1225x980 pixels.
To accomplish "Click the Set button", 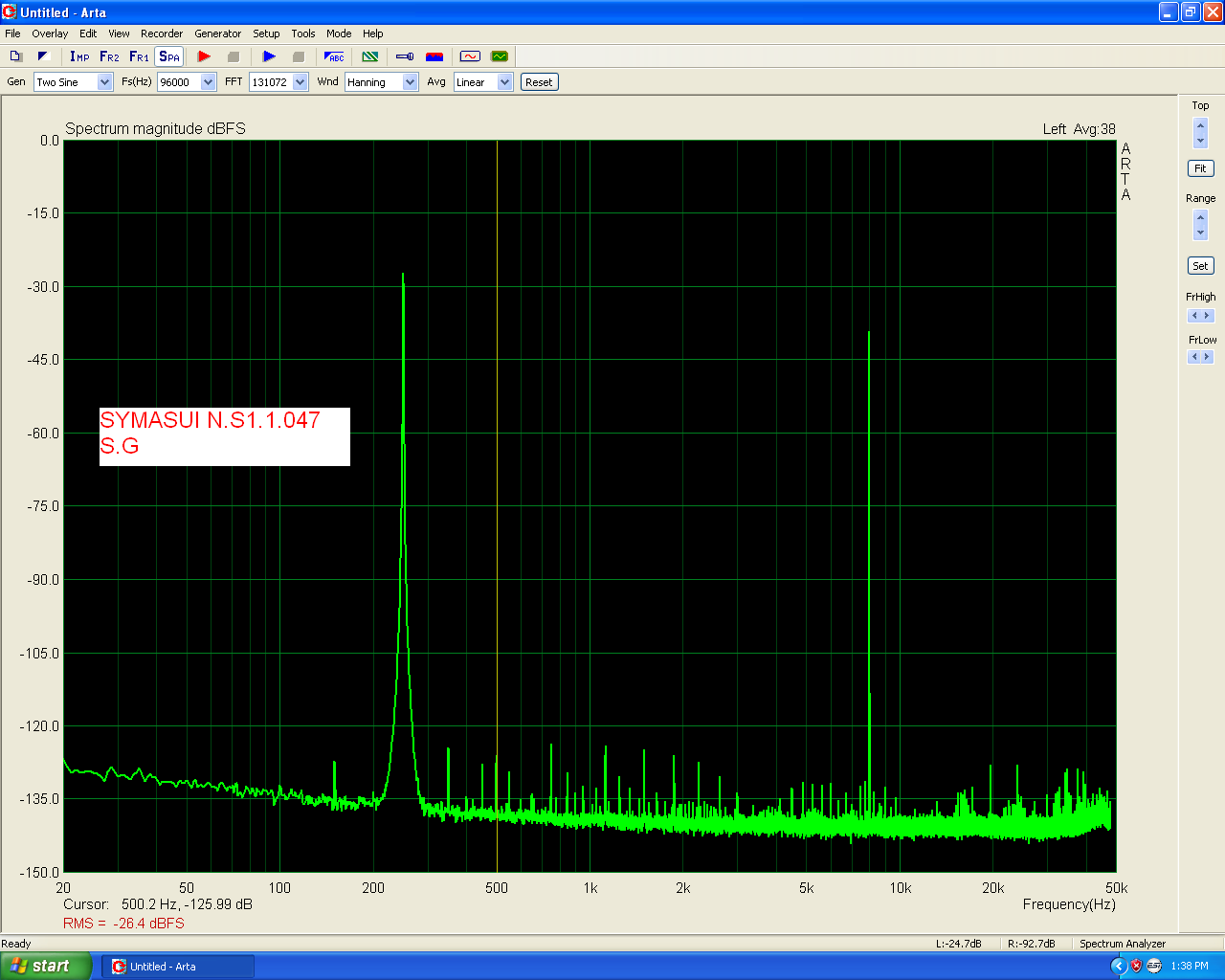I will tap(1200, 266).
